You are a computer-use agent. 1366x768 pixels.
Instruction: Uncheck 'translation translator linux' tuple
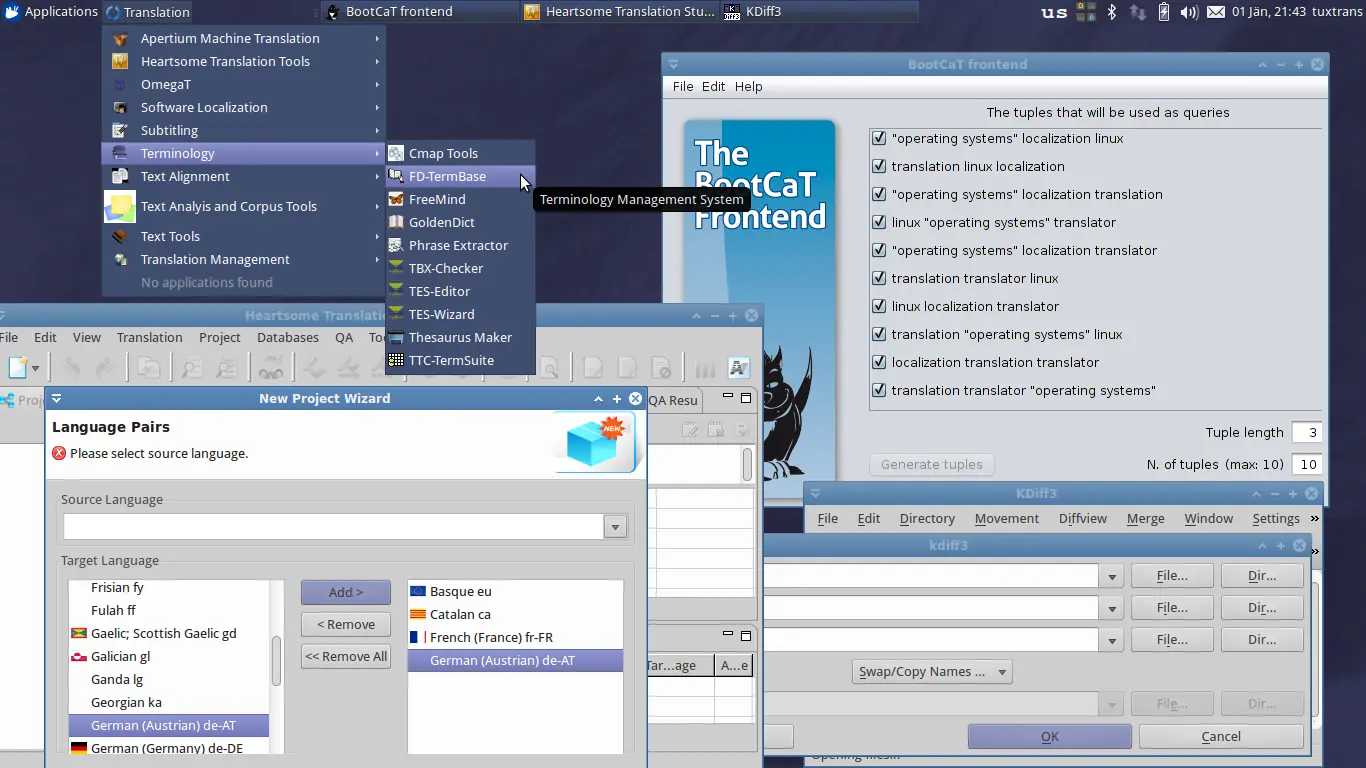click(x=879, y=278)
